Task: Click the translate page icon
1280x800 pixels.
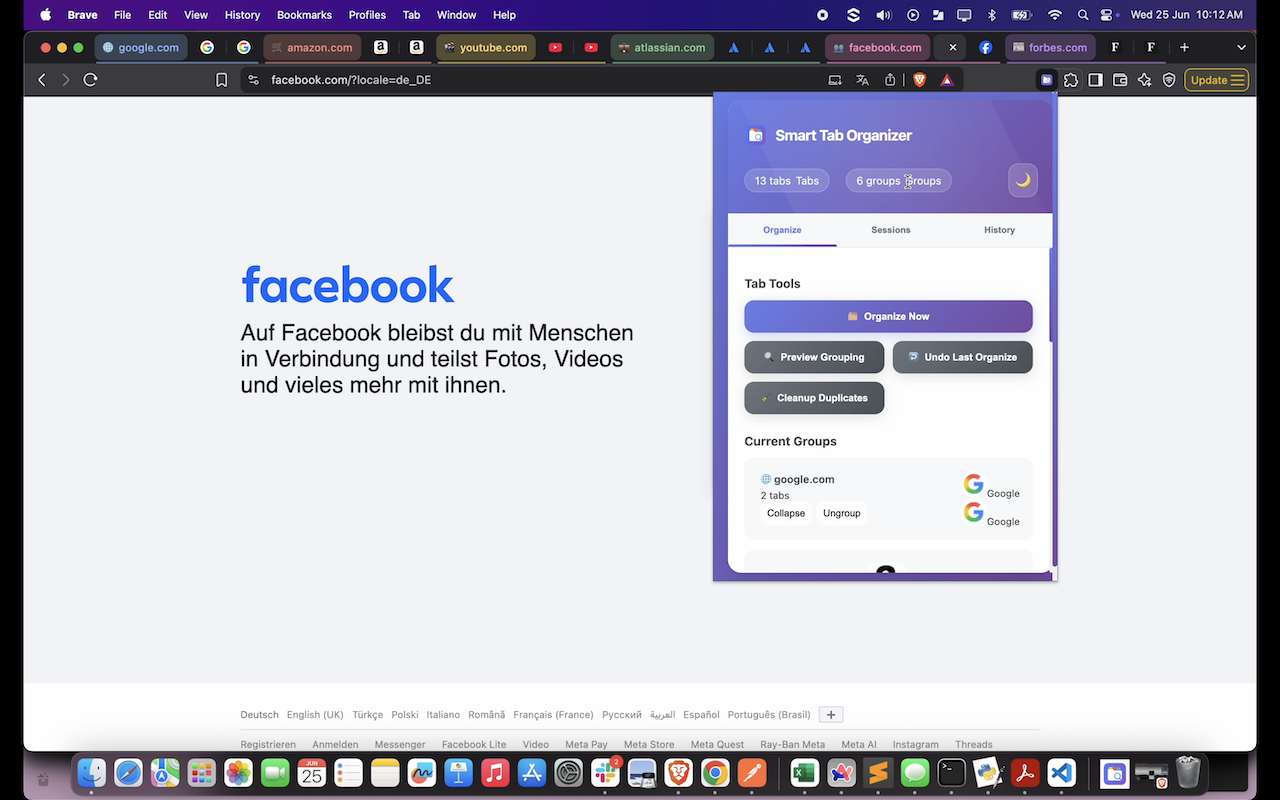Action: (863, 80)
